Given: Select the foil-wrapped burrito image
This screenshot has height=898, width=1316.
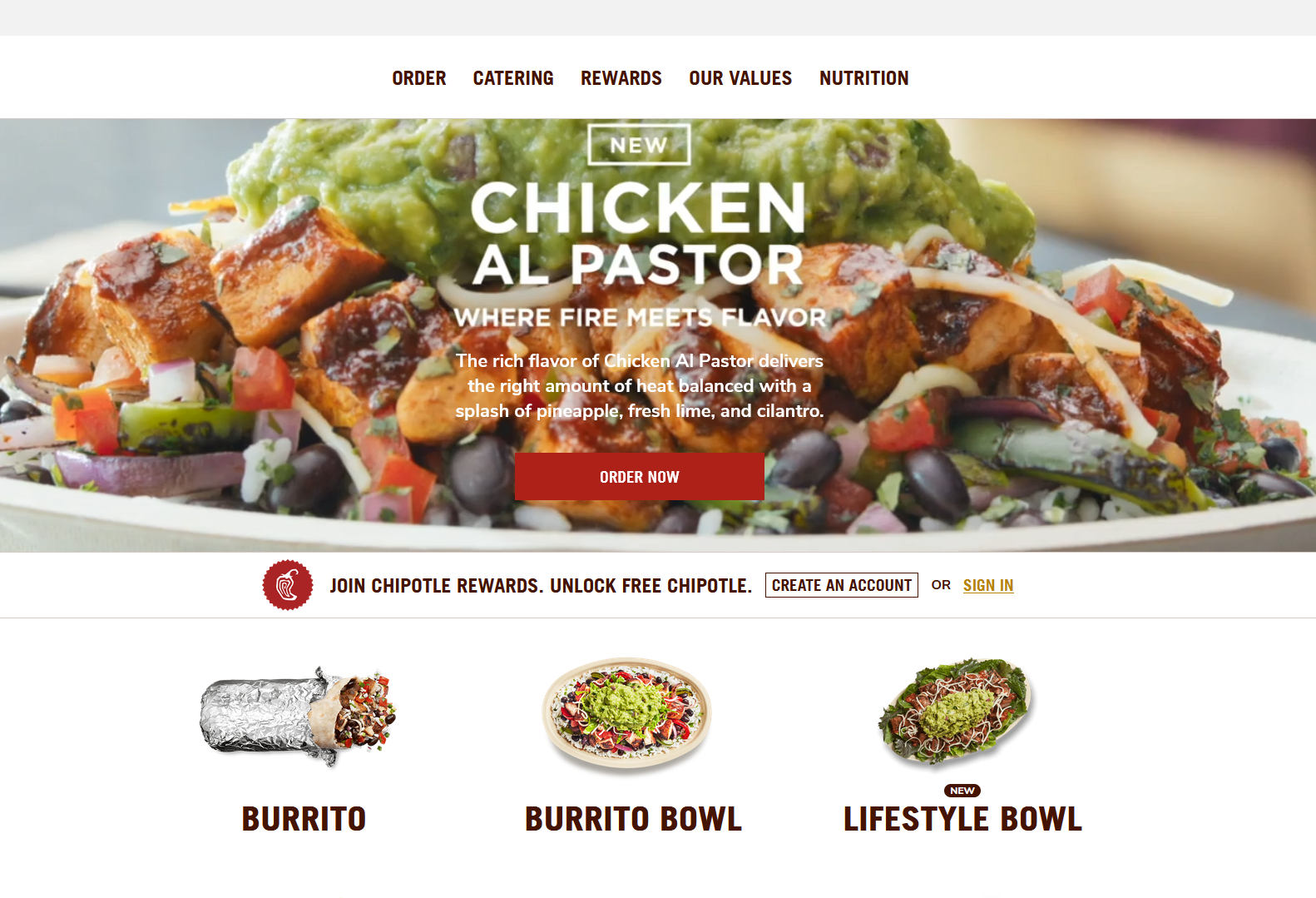Looking at the screenshot, I should (x=298, y=717).
